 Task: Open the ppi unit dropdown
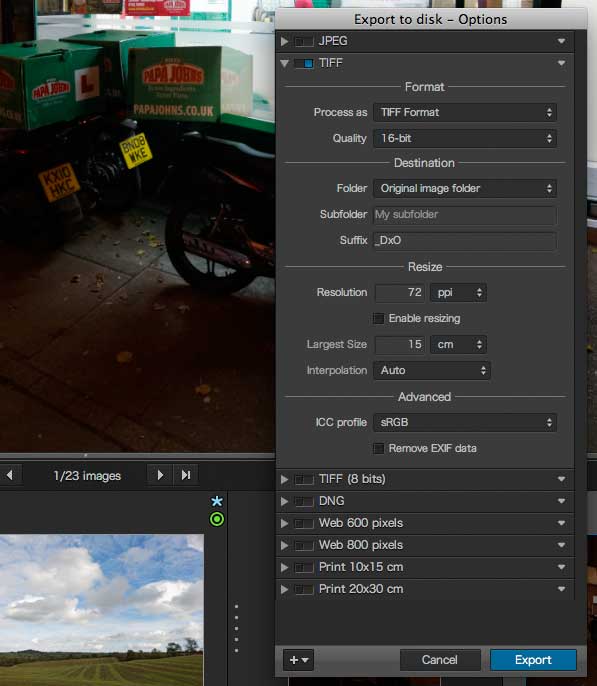(458, 292)
